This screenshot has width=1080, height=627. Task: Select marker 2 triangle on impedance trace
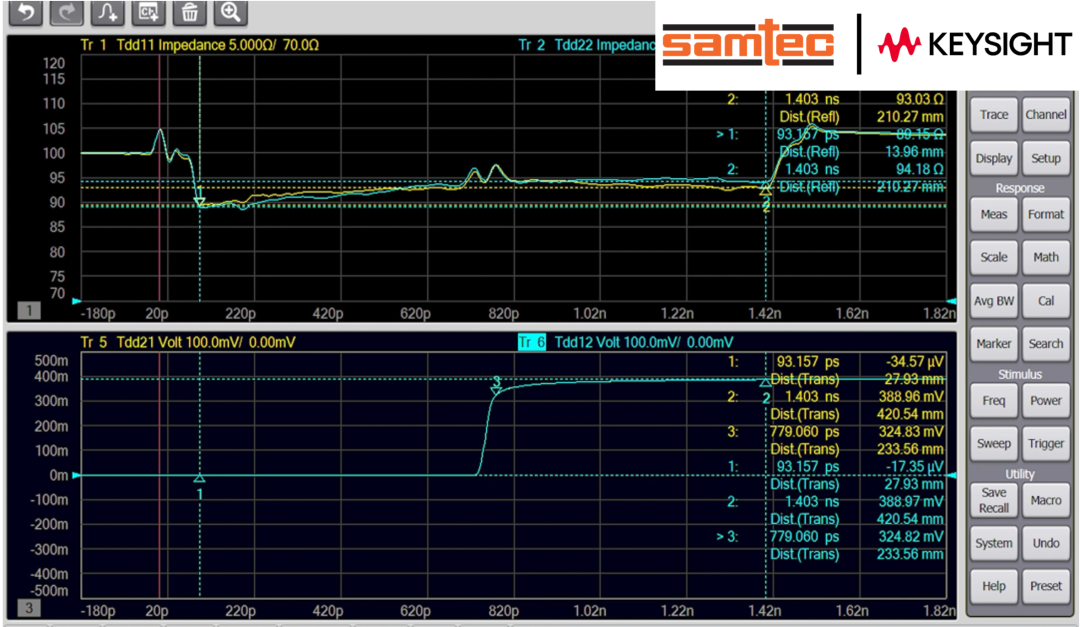(765, 190)
